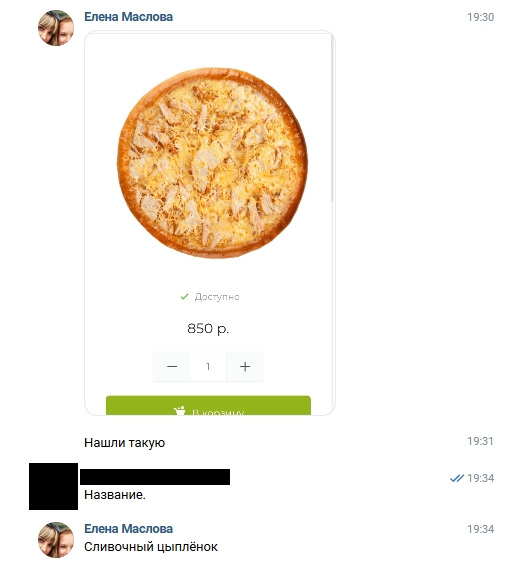Click the scrollbar inside the pizza screenshot
Viewport: 506px width, 568px height.
332,118
